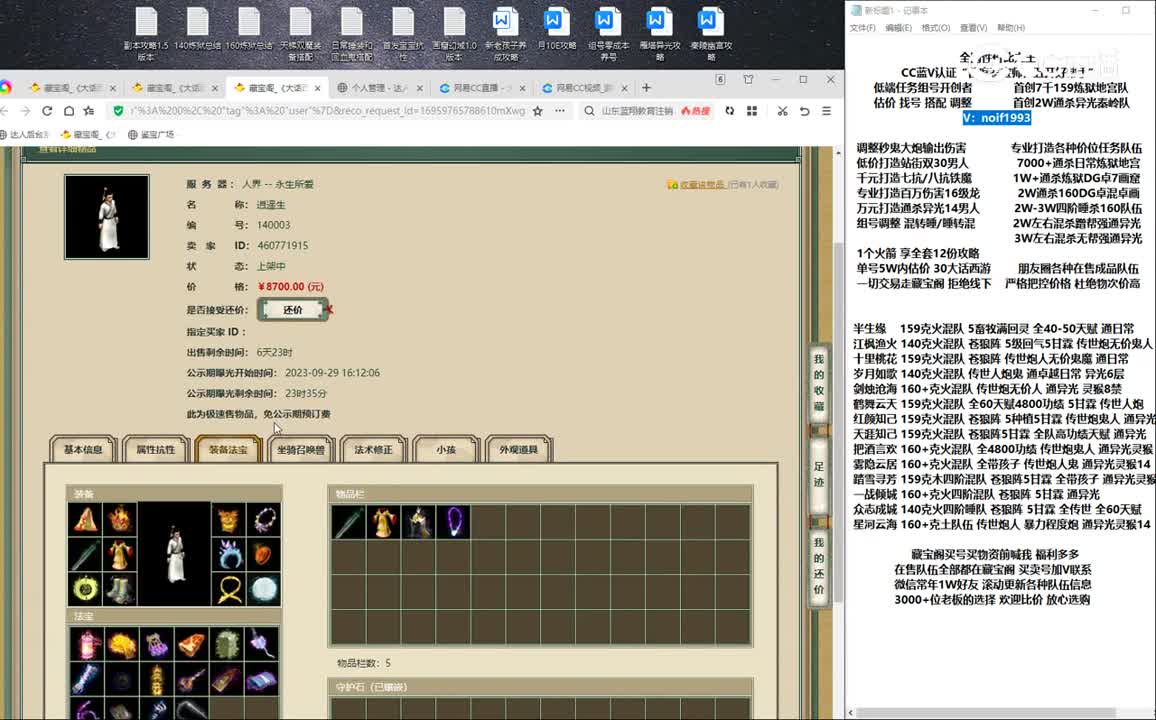Select the 装备法宝 tab
Viewport: 1156px width, 720px height.
pos(229,450)
